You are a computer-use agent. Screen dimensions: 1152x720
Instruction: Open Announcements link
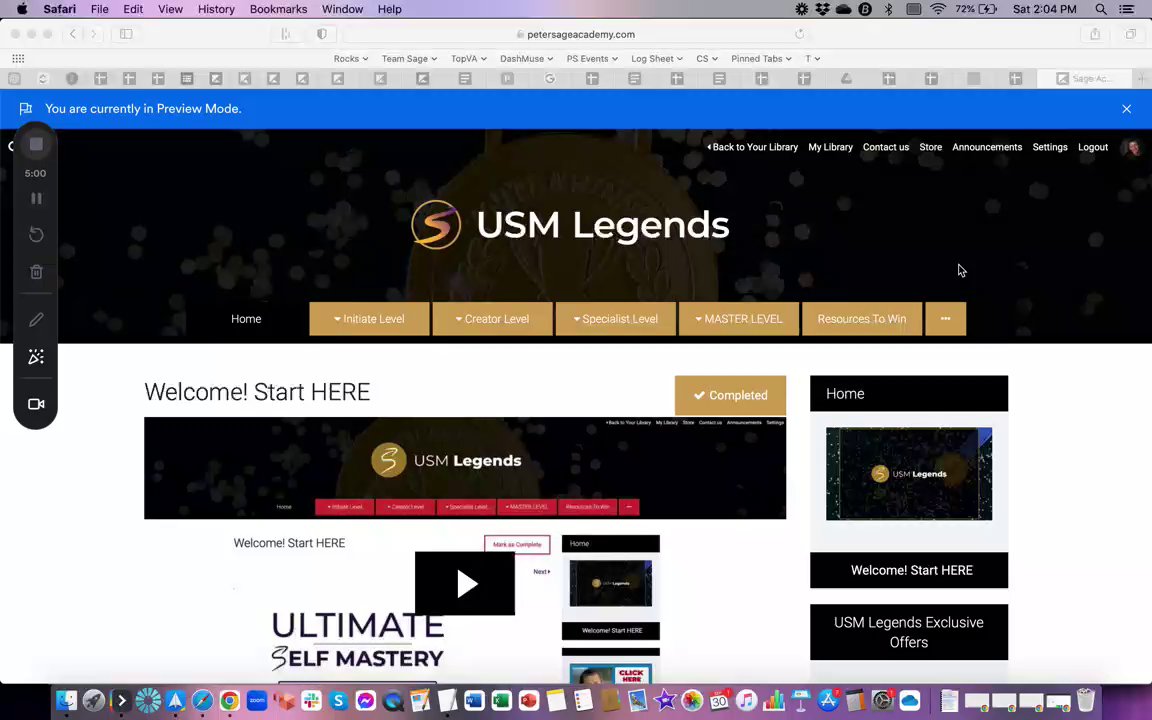tap(987, 147)
